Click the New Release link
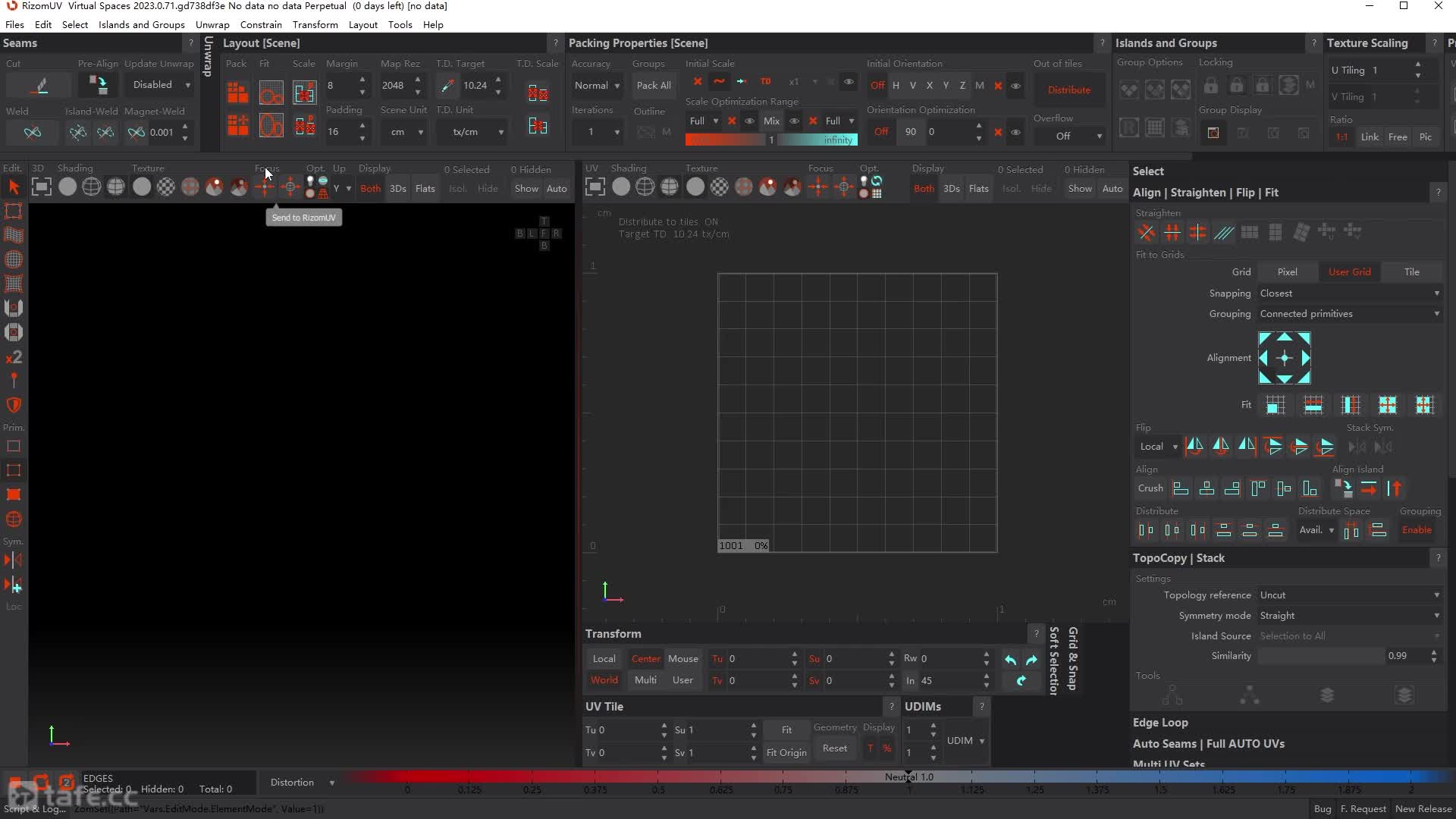 click(x=1423, y=809)
